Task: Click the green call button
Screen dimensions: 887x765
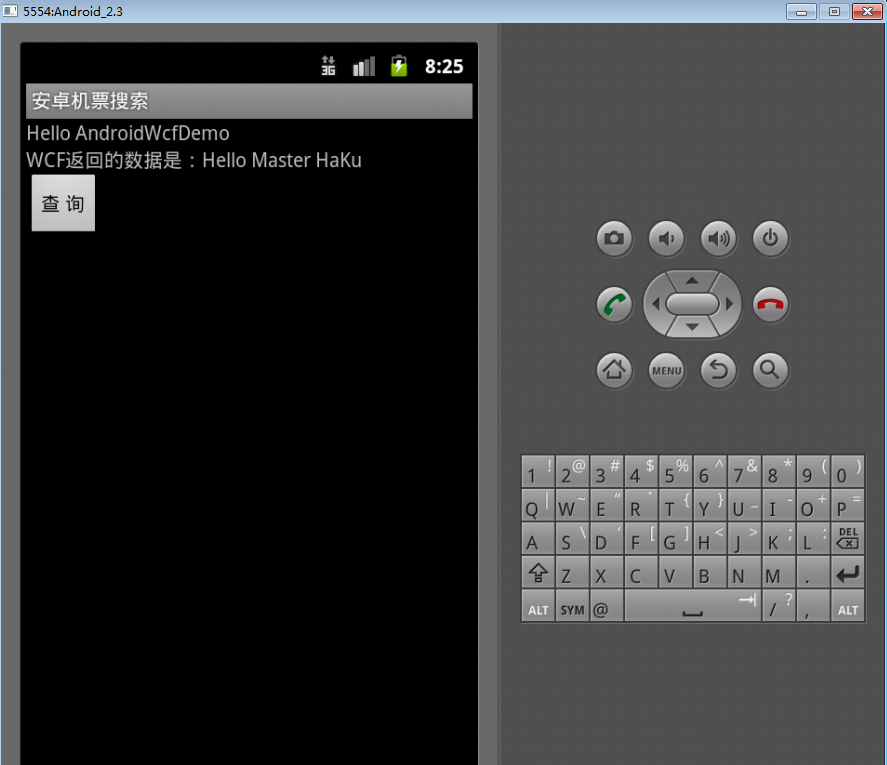Action: click(x=614, y=304)
